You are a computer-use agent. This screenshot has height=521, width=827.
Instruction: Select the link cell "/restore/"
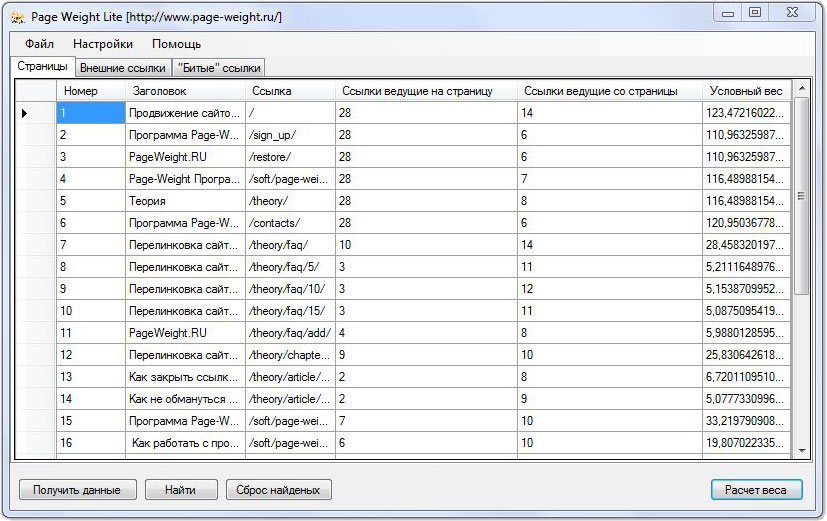[290, 157]
